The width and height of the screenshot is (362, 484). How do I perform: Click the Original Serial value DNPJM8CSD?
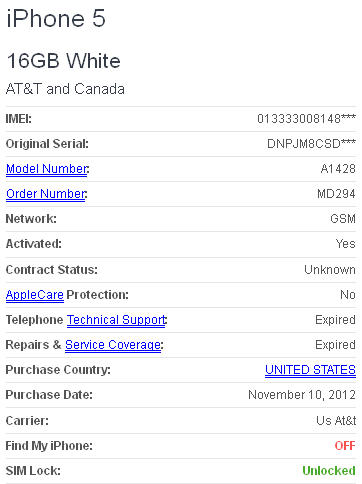(x=311, y=144)
